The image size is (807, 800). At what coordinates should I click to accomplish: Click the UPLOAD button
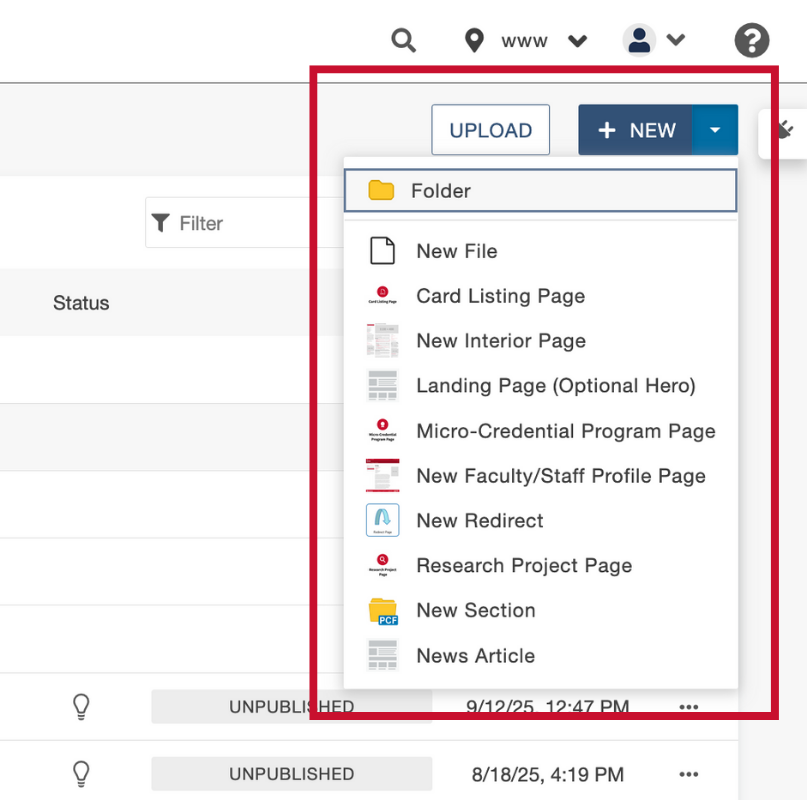(490, 129)
